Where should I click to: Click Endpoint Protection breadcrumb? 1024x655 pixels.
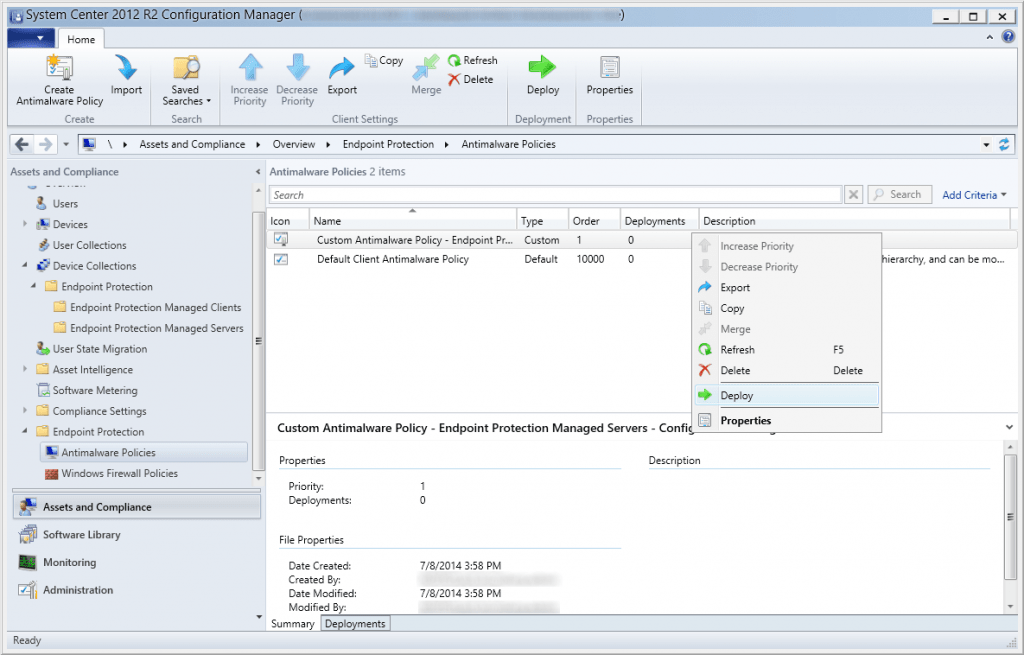388,144
